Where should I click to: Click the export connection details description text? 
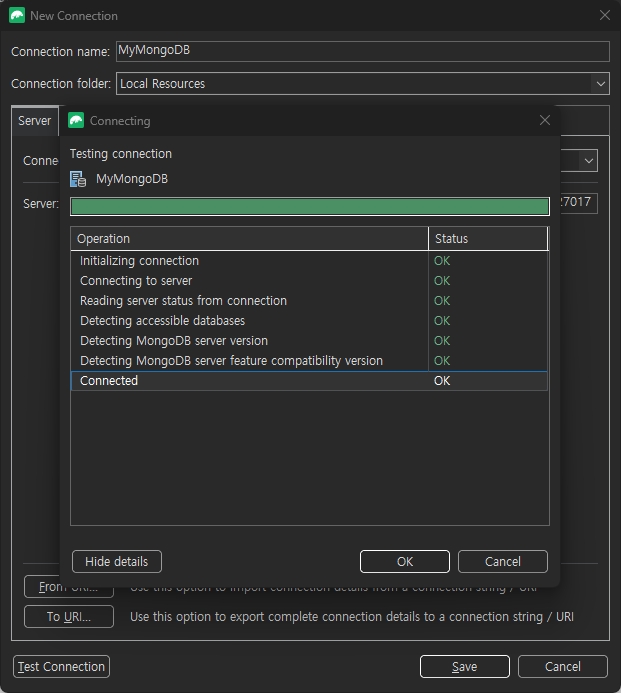pos(352,617)
